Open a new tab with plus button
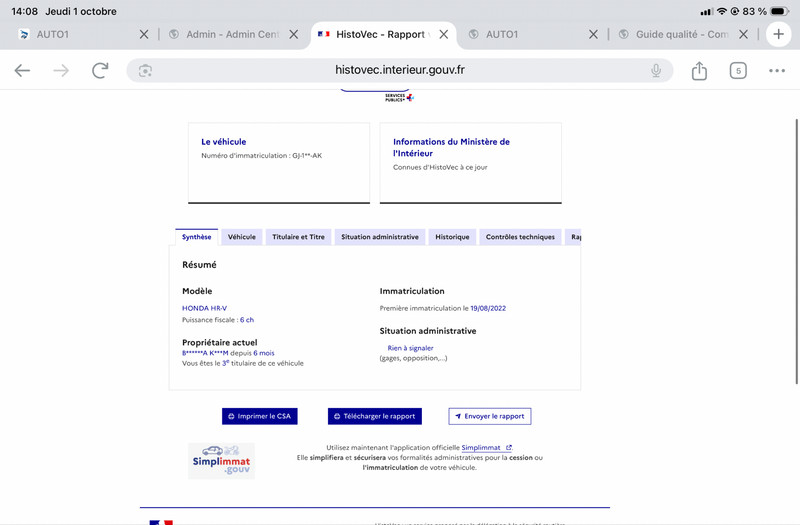 click(x=779, y=34)
